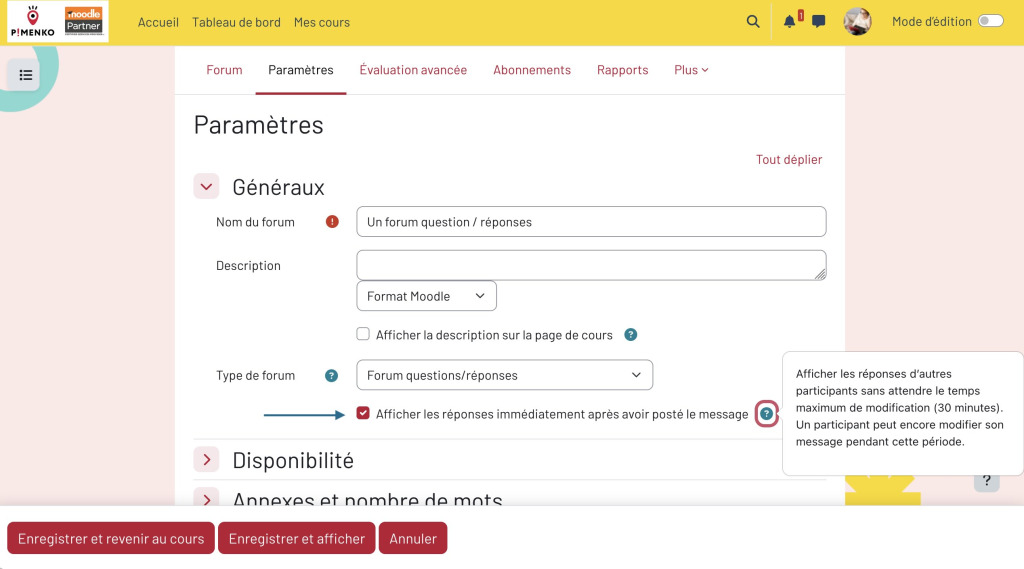Screen dimensions: 1024x569
Task: Open the messaging chat bubble icon
Action: pyautogui.click(x=818, y=22)
